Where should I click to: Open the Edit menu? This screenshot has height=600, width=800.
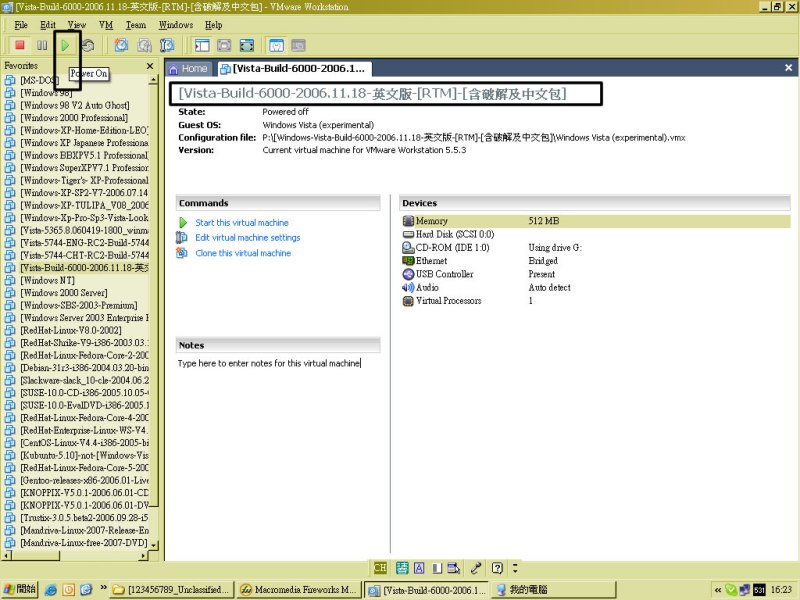click(48, 25)
